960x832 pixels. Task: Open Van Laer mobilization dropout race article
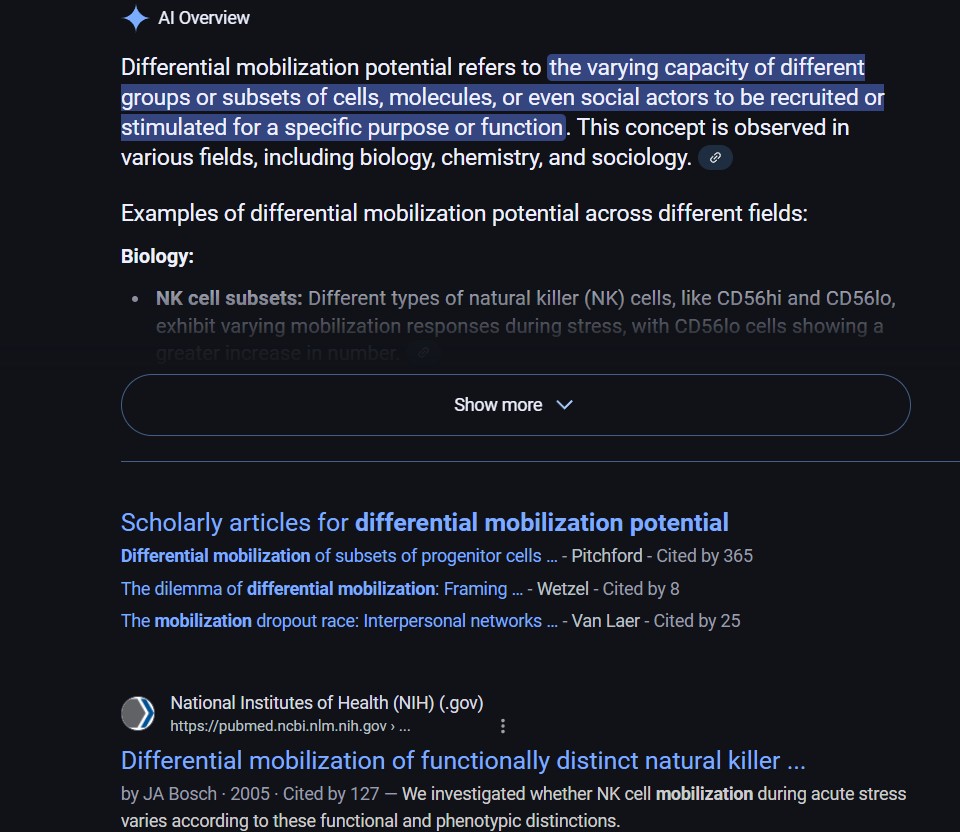[x=339, y=621]
